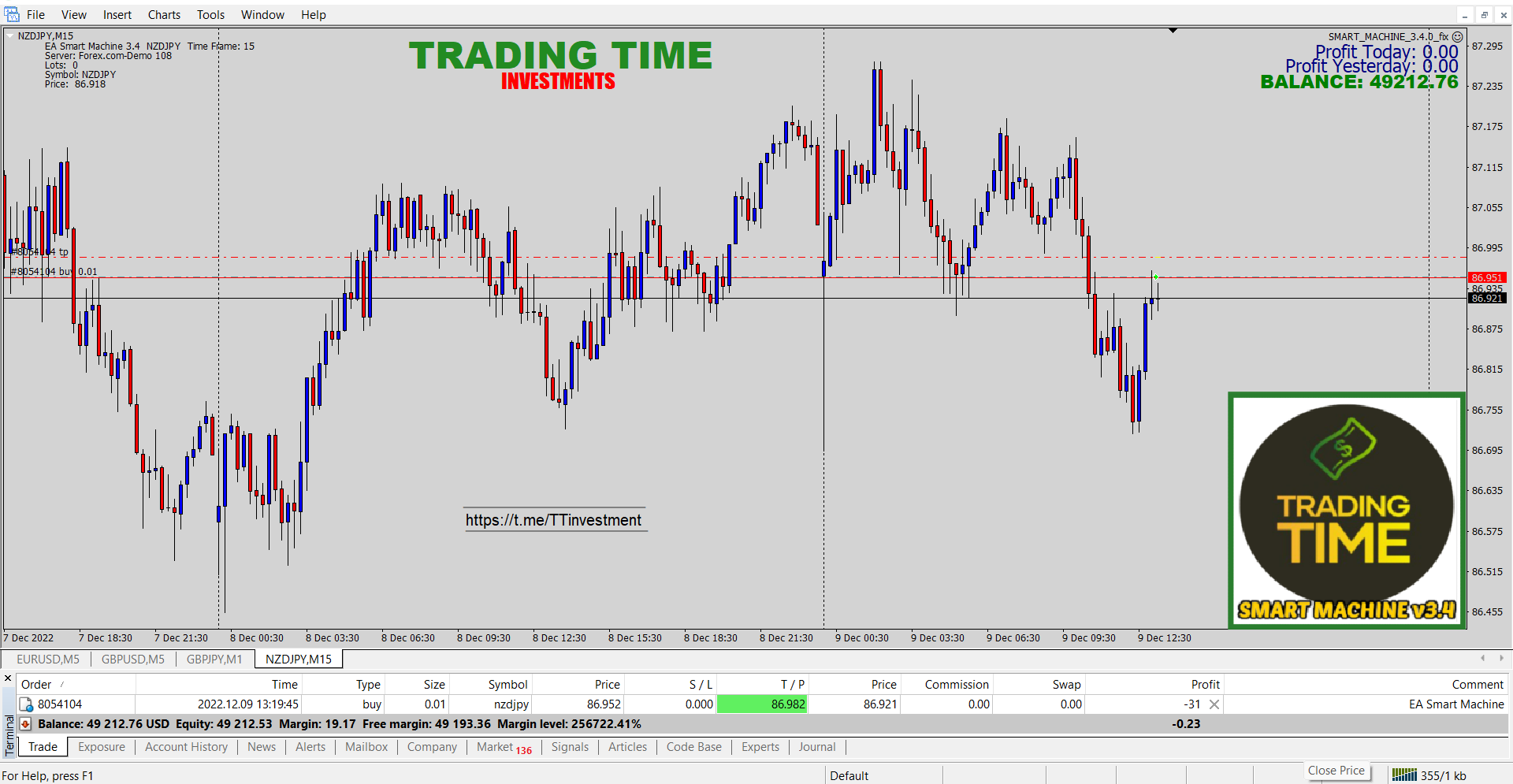The image size is (1513, 784).
Task: Select the Trade terminal tab
Action: pyautogui.click(x=43, y=747)
